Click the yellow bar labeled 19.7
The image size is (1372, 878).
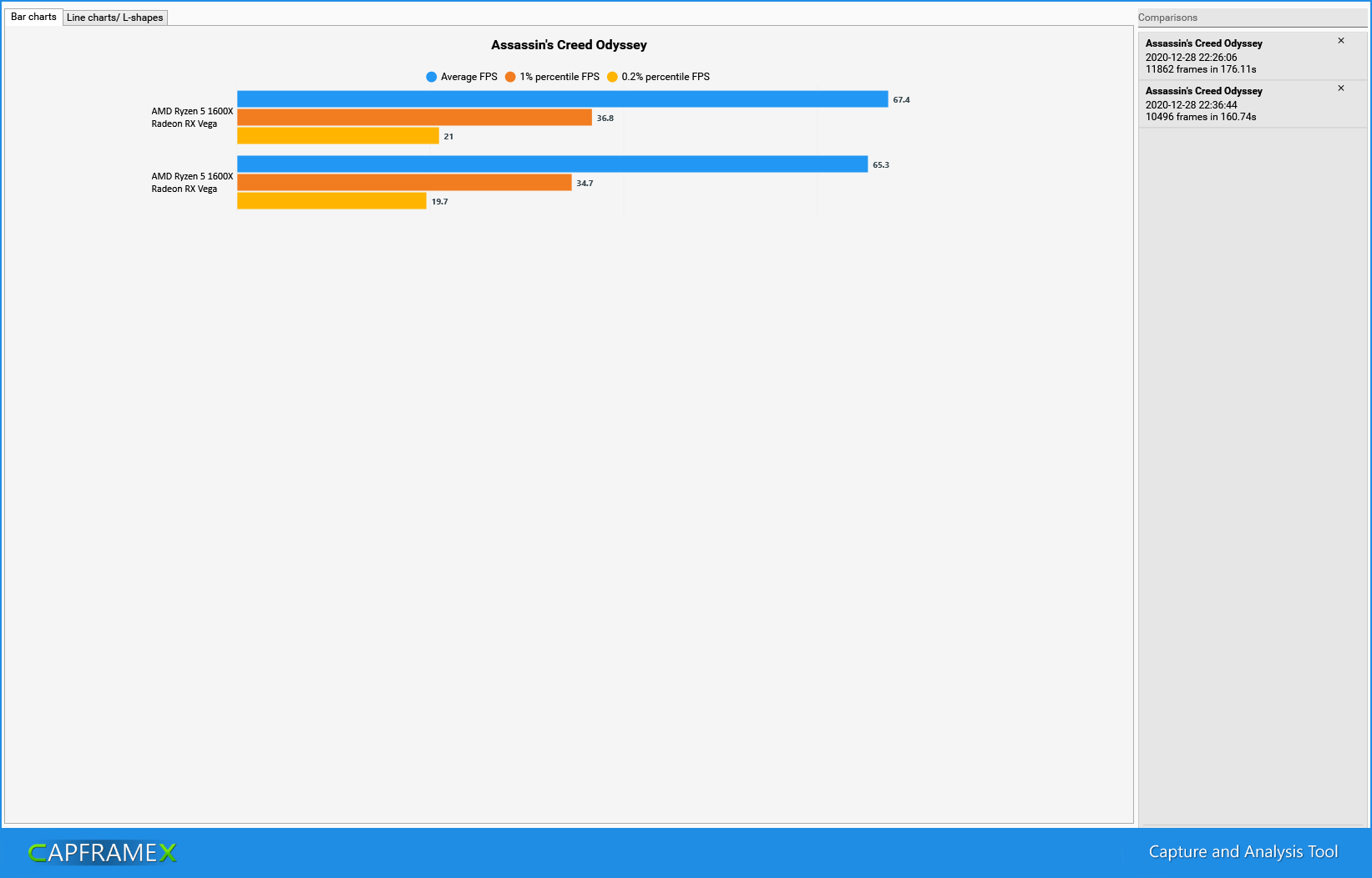[332, 201]
